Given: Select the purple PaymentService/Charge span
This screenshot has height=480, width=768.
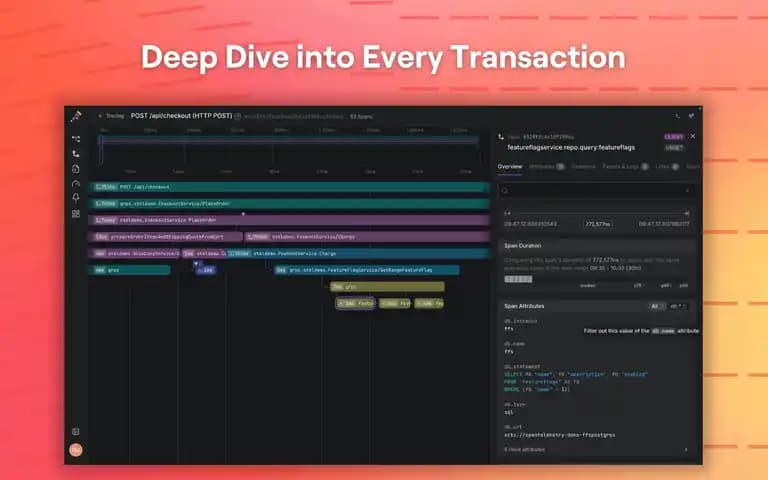Looking at the screenshot, I should click(367, 237).
